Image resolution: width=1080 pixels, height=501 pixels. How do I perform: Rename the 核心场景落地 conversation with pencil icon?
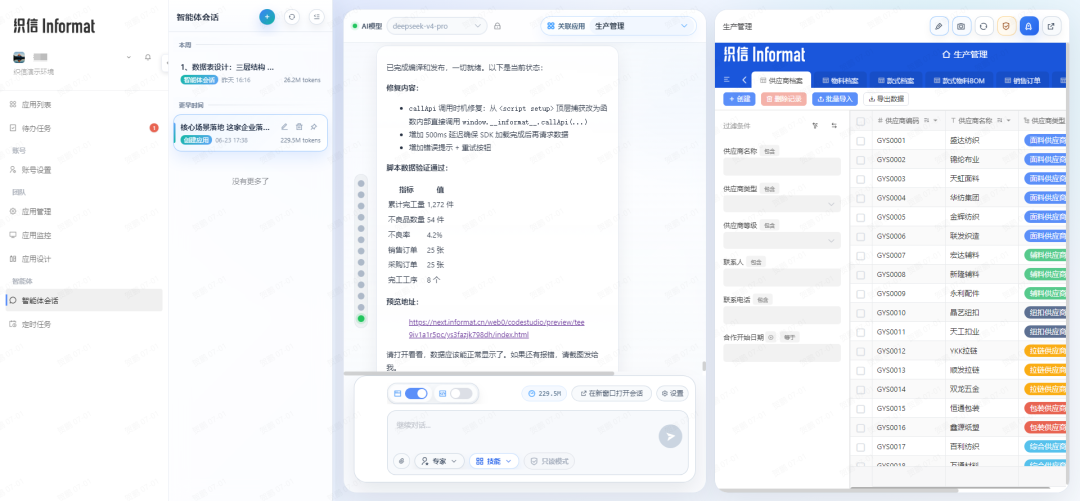pyautogui.click(x=284, y=127)
